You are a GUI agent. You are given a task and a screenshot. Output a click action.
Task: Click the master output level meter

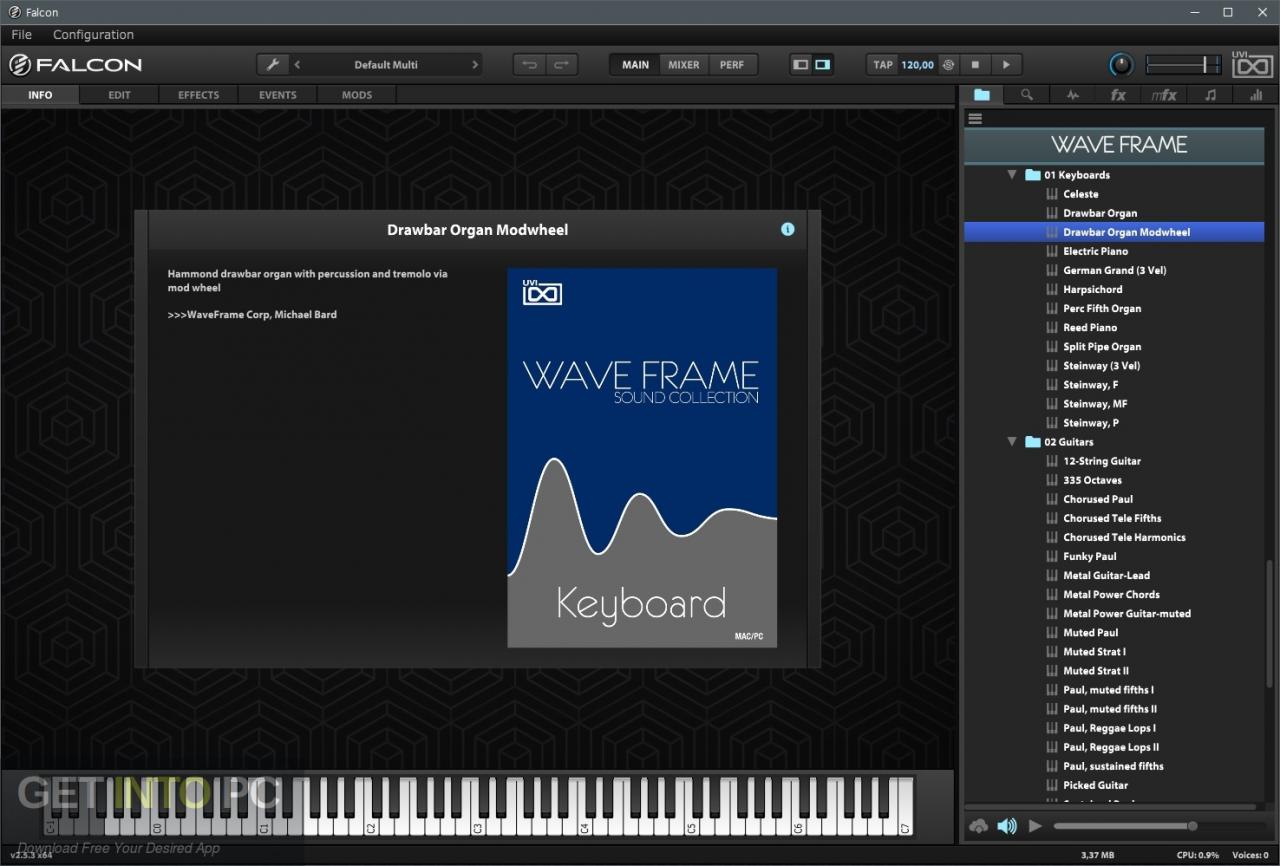click(1184, 65)
